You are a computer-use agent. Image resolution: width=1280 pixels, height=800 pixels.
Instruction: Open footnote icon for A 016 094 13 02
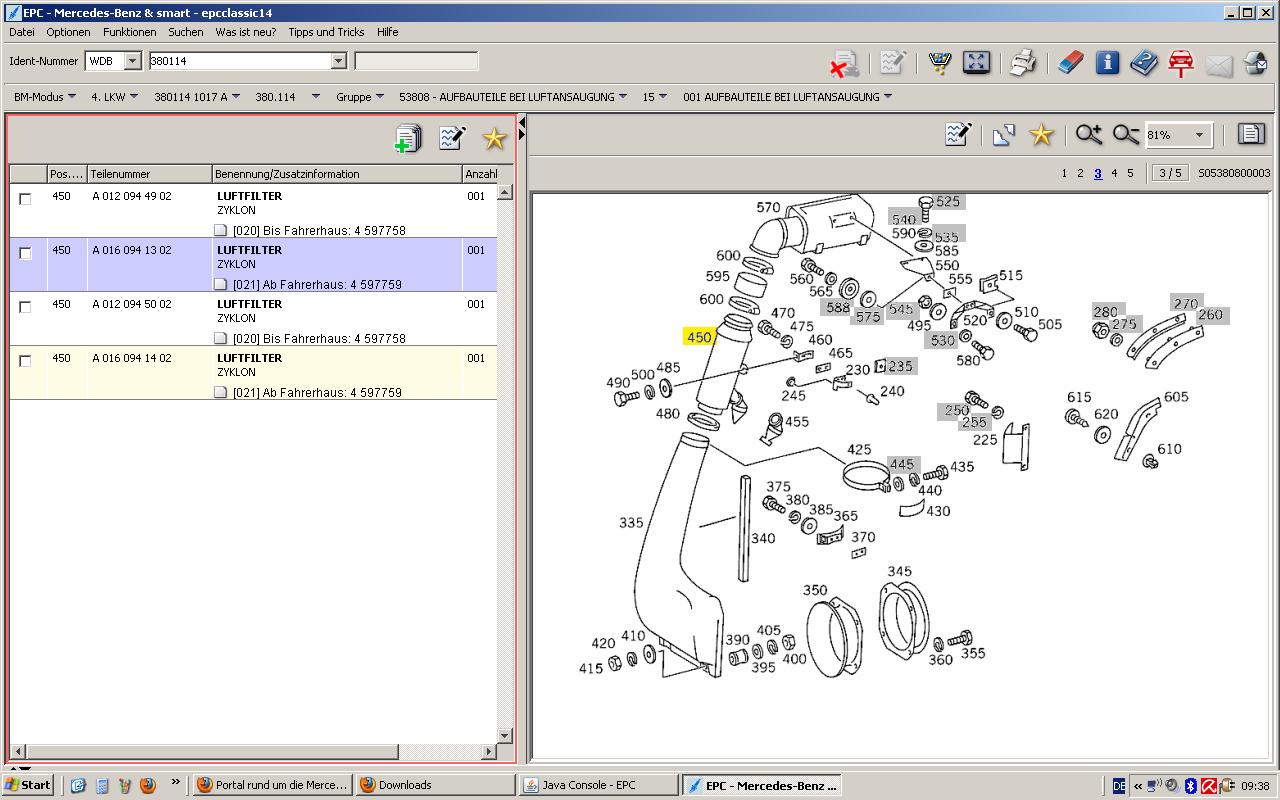pyautogui.click(x=221, y=284)
